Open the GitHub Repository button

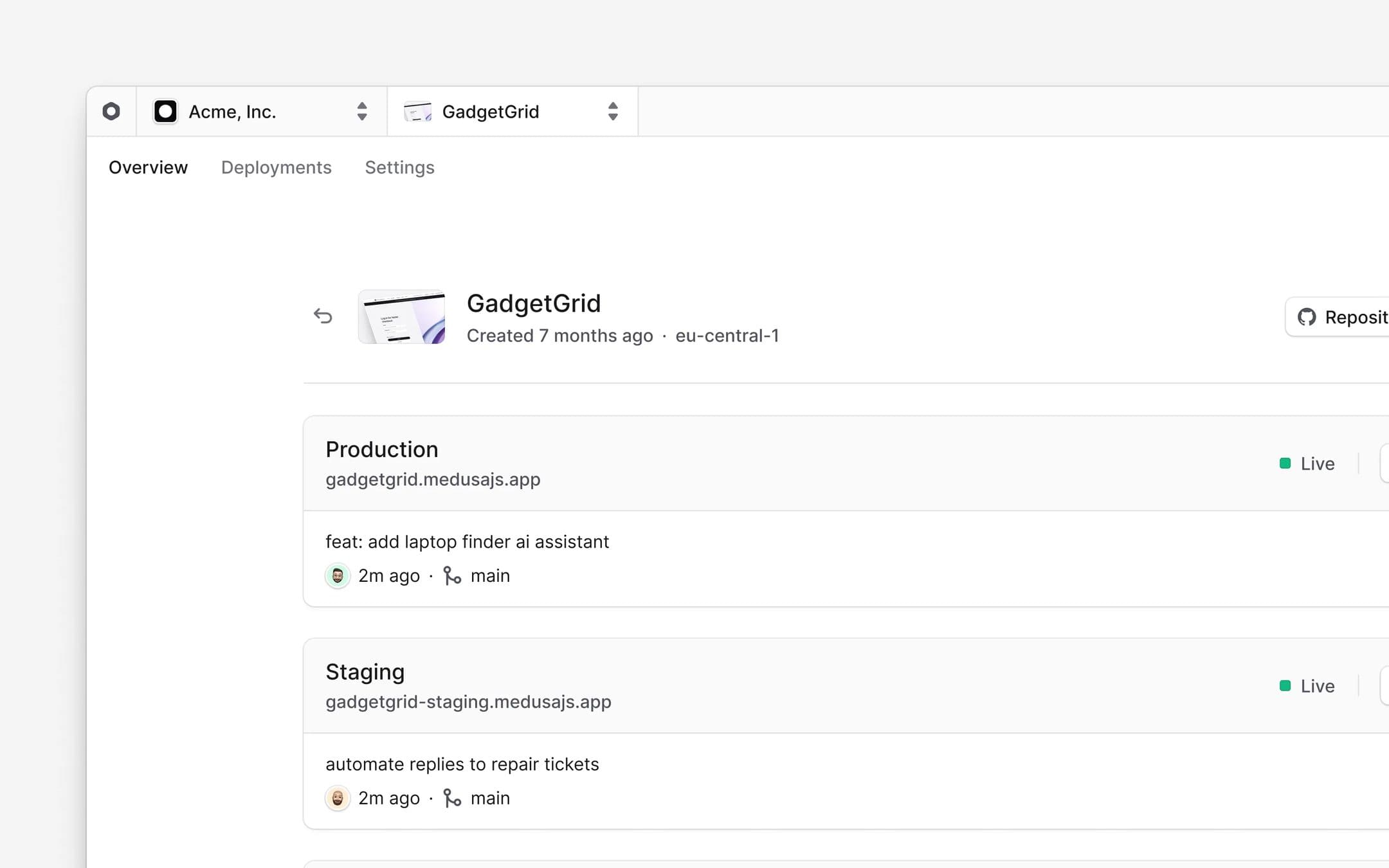1337,317
